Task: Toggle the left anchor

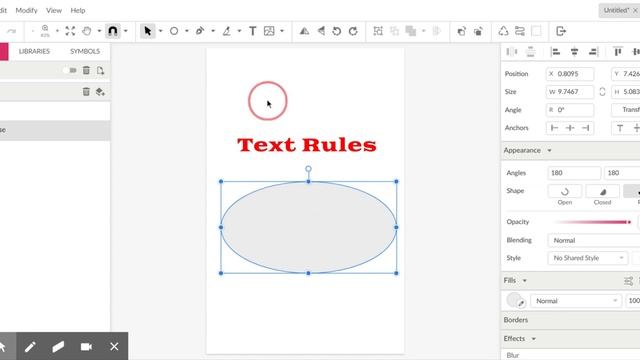Action: [554, 128]
